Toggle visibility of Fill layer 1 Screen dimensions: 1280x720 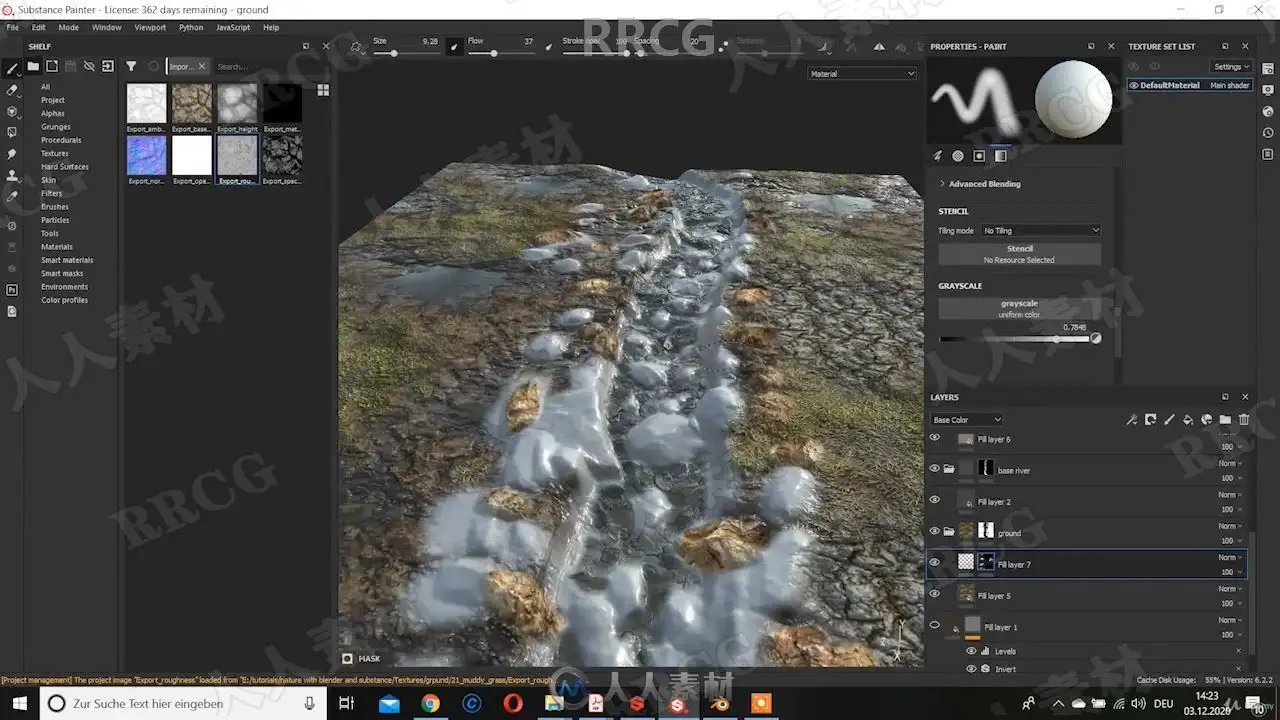coord(935,625)
